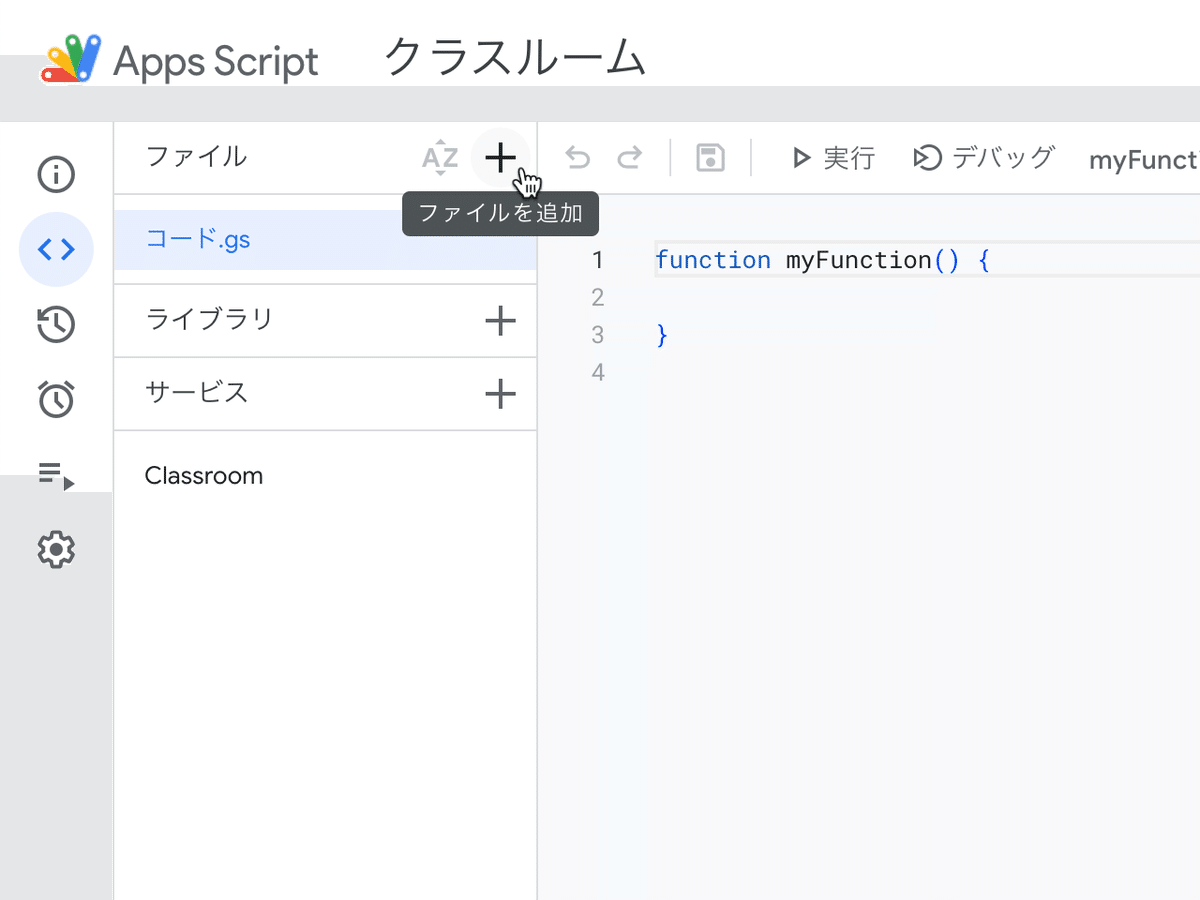
Task: Open the myFunction selector dropdown
Action: (1144, 160)
